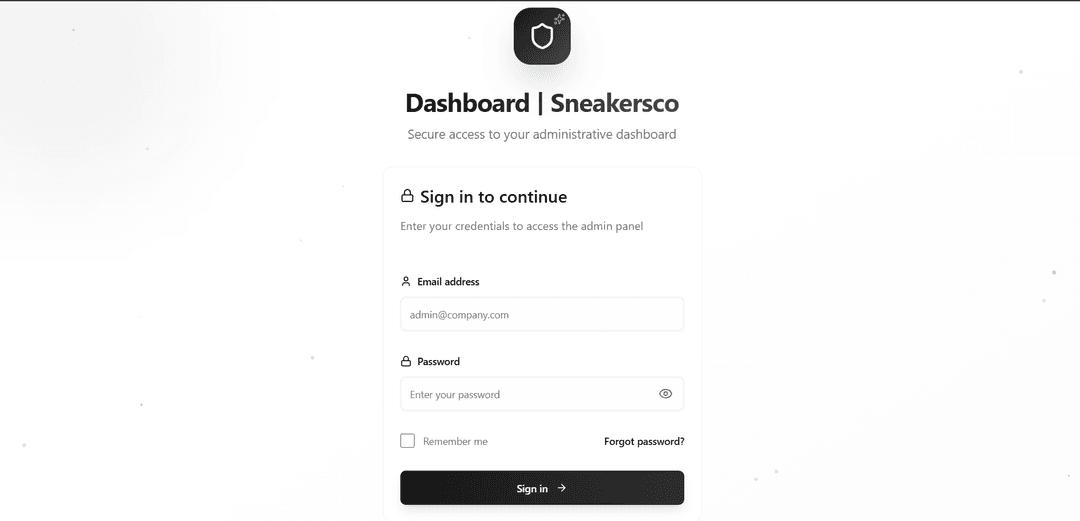The width and height of the screenshot is (1080, 521).
Task: Click the sparkle badge on the shield logo
Action: click(x=560, y=18)
